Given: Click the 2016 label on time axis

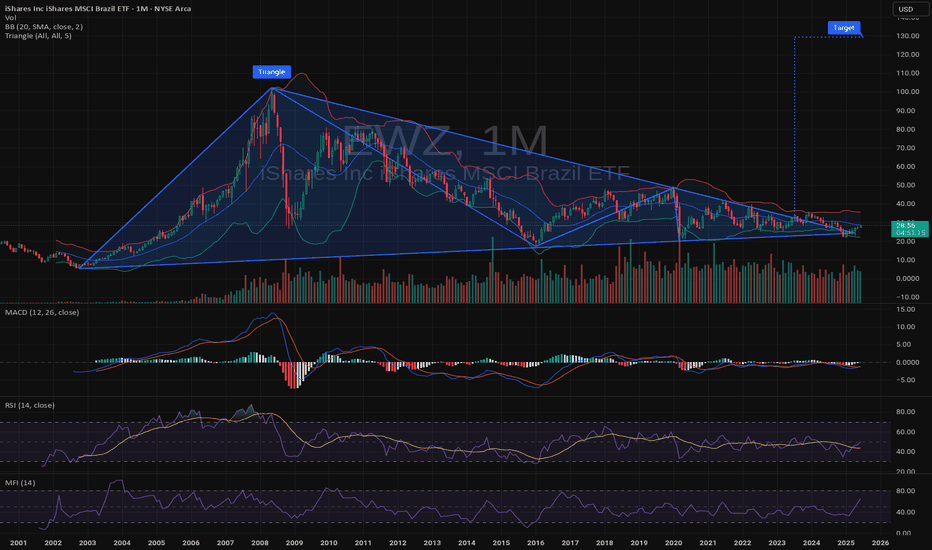Looking at the screenshot, I should click(536, 543).
